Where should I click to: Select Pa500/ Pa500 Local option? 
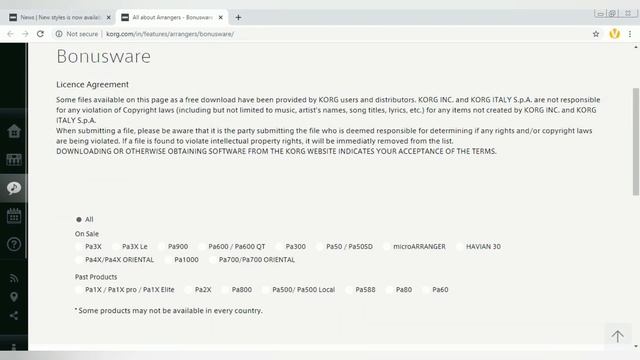point(266,290)
